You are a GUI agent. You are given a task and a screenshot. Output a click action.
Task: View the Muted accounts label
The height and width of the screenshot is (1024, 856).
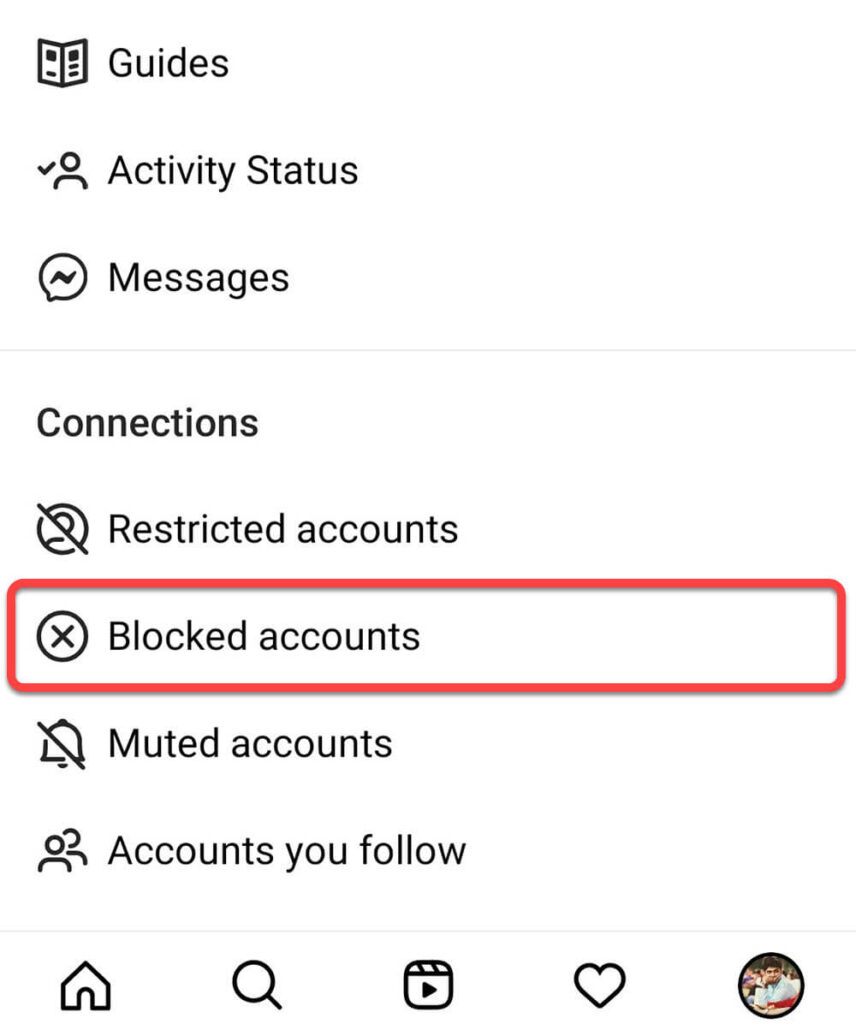coord(250,745)
